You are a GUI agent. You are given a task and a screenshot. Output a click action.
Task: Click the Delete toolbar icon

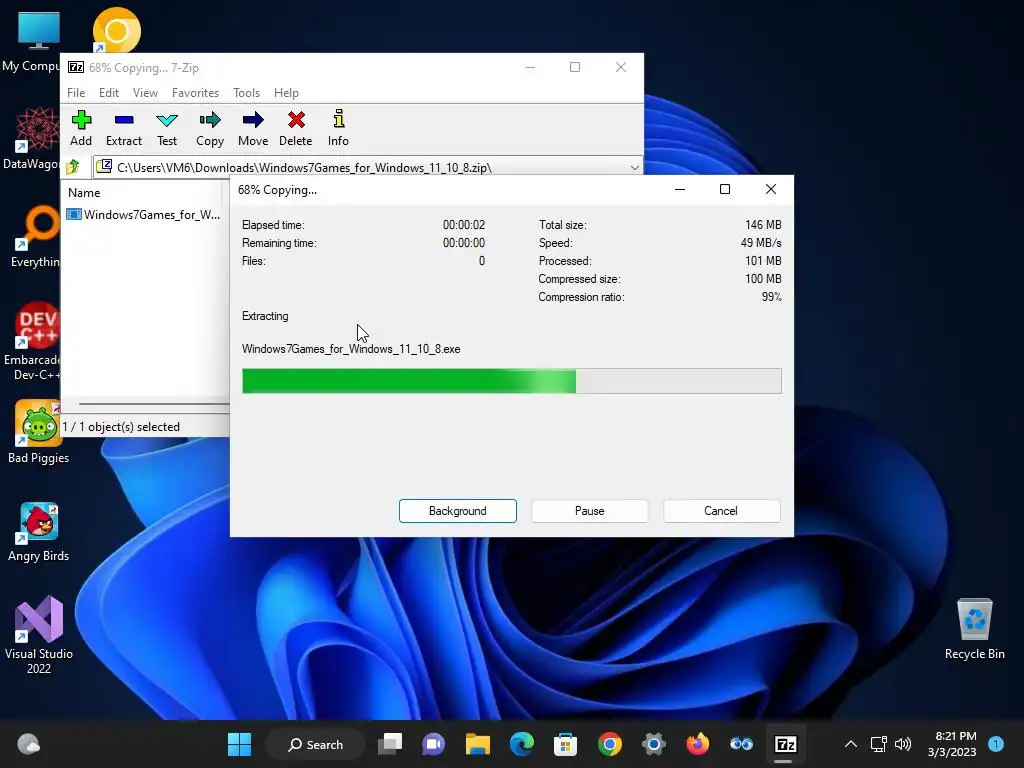pyautogui.click(x=296, y=128)
